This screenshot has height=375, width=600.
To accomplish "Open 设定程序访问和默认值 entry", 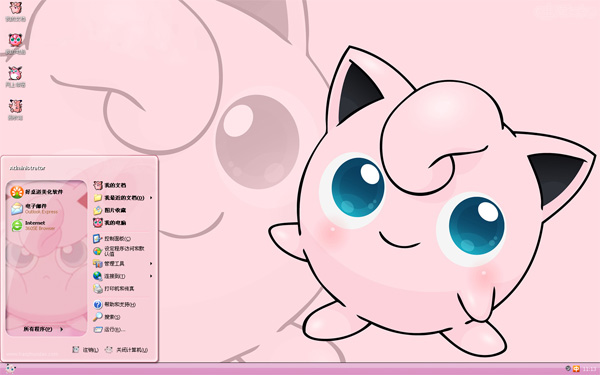I will coord(119,251).
